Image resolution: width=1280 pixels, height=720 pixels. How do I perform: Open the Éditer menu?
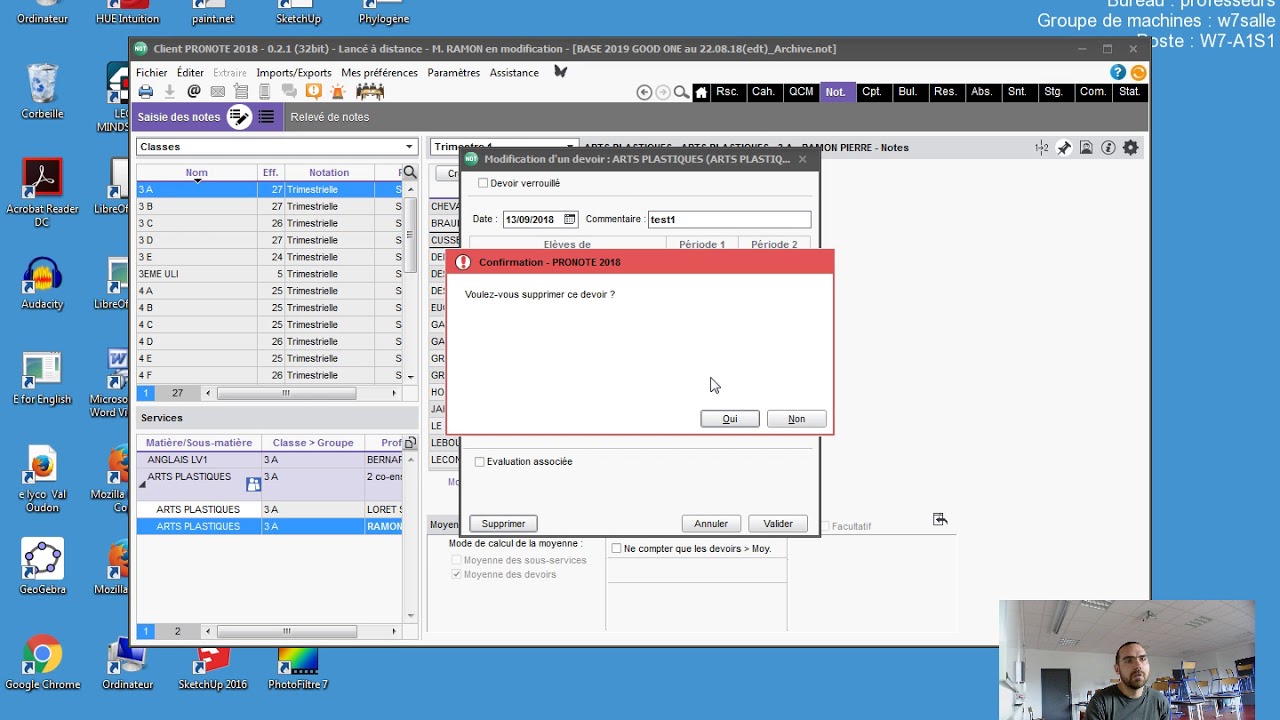click(x=190, y=72)
